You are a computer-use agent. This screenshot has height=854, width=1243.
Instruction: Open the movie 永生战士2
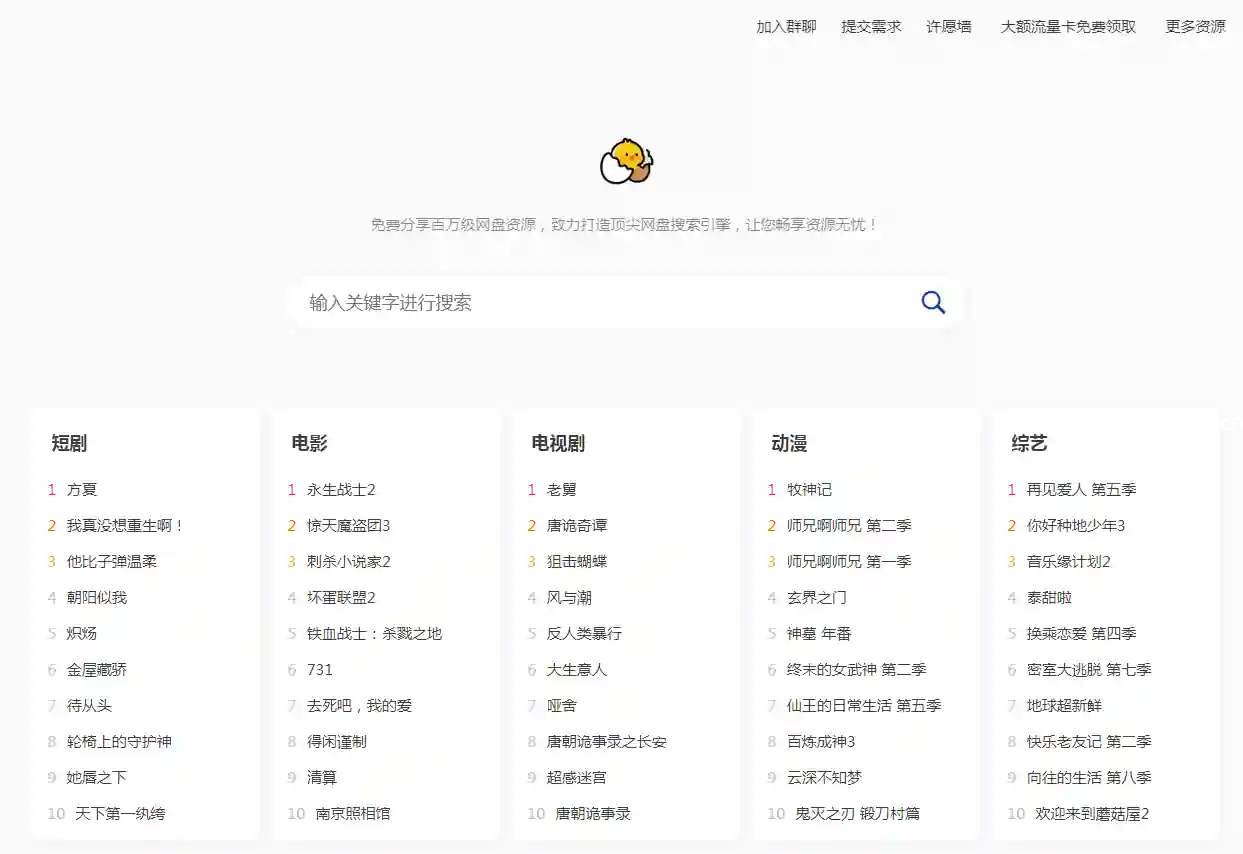pyautogui.click(x=341, y=490)
